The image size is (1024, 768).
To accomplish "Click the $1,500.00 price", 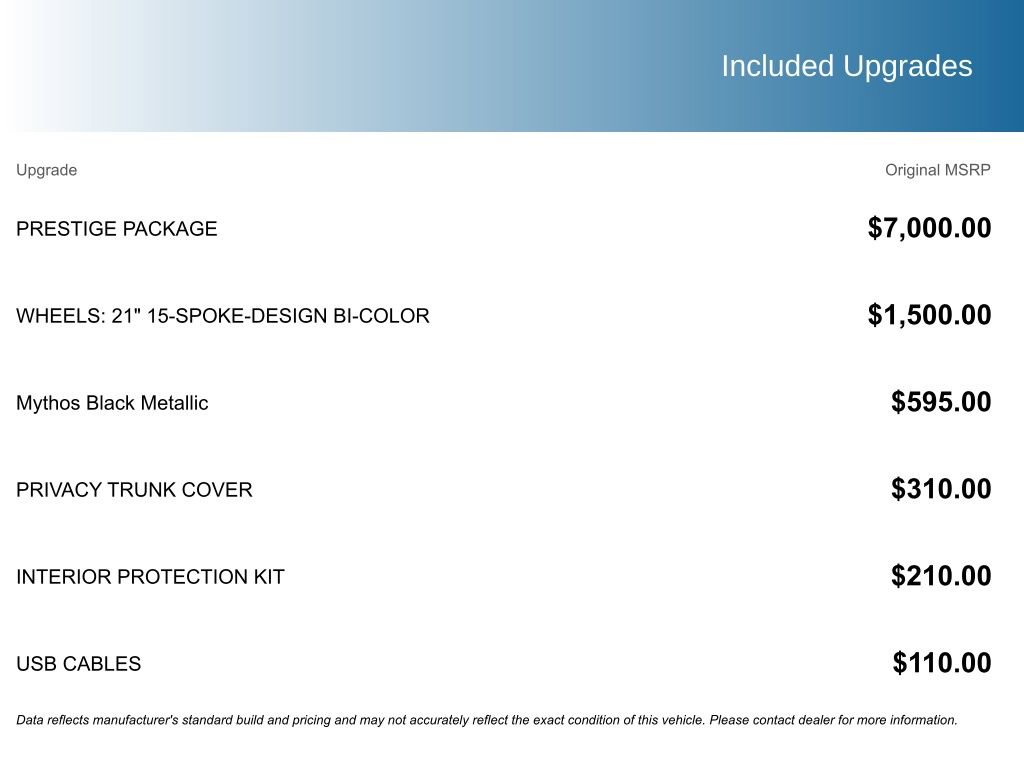I will [929, 316].
